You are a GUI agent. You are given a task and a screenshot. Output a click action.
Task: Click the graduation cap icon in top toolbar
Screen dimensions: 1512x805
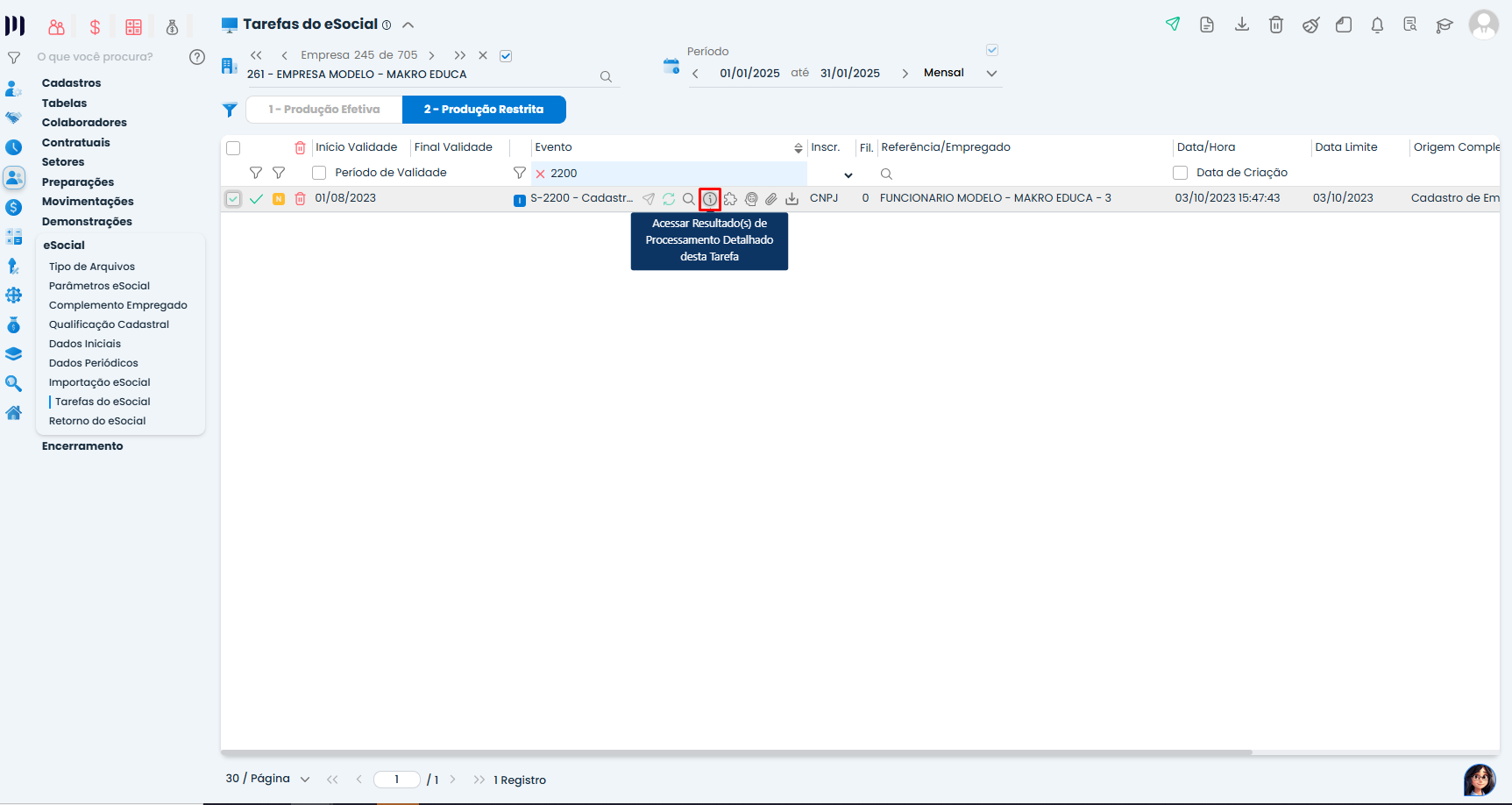pyautogui.click(x=1444, y=25)
